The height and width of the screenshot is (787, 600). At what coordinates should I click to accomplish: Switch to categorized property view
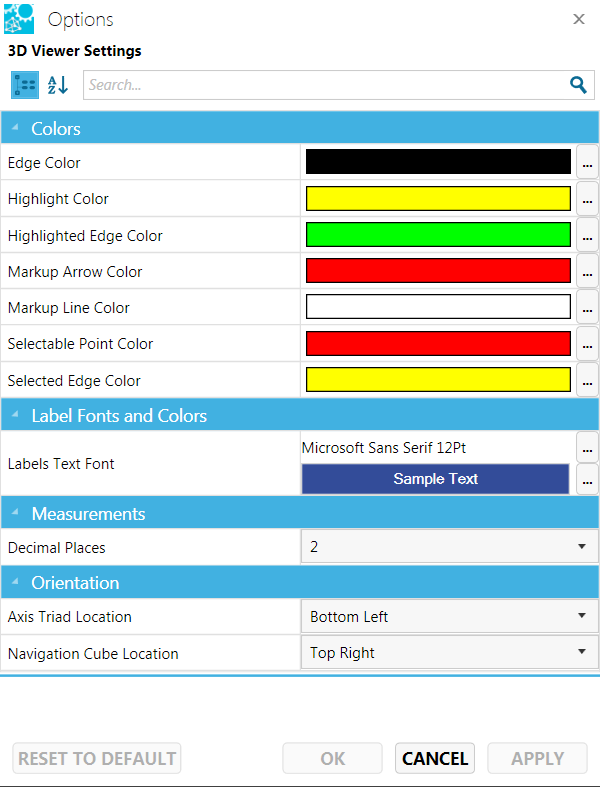click(x=25, y=85)
